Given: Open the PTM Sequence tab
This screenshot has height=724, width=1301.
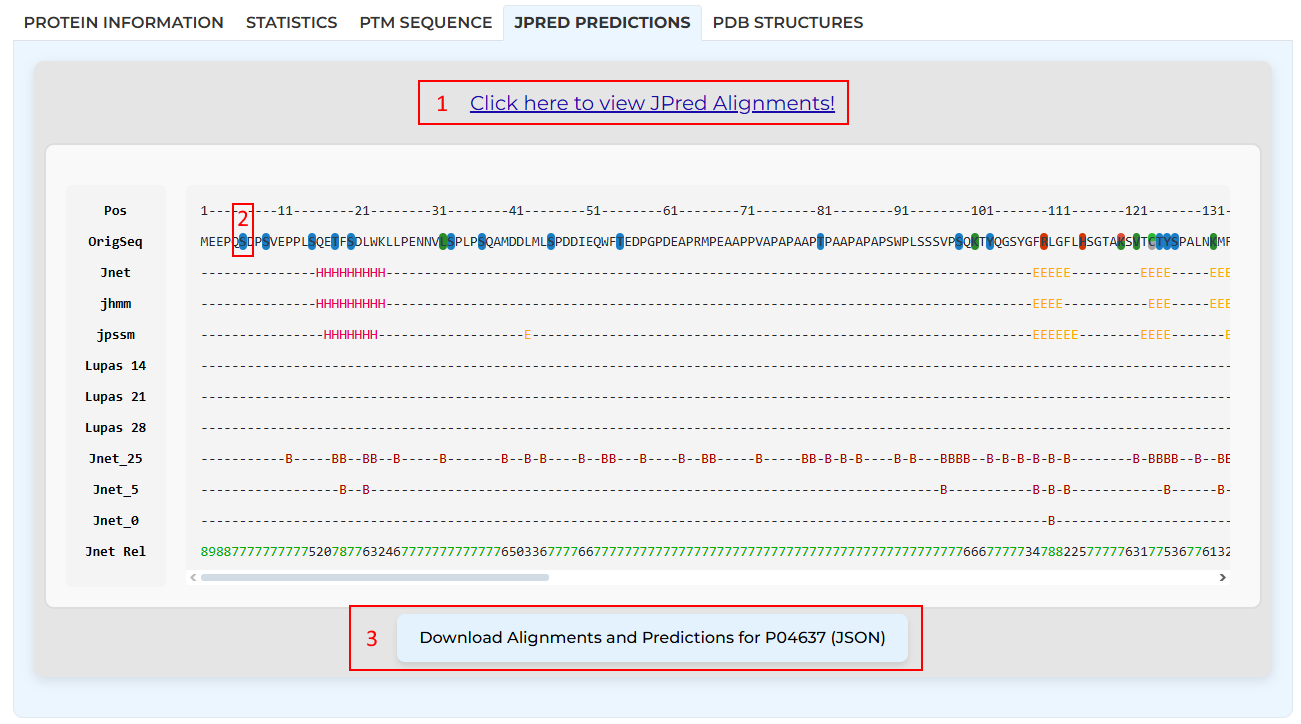Looking at the screenshot, I should click(x=425, y=22).
